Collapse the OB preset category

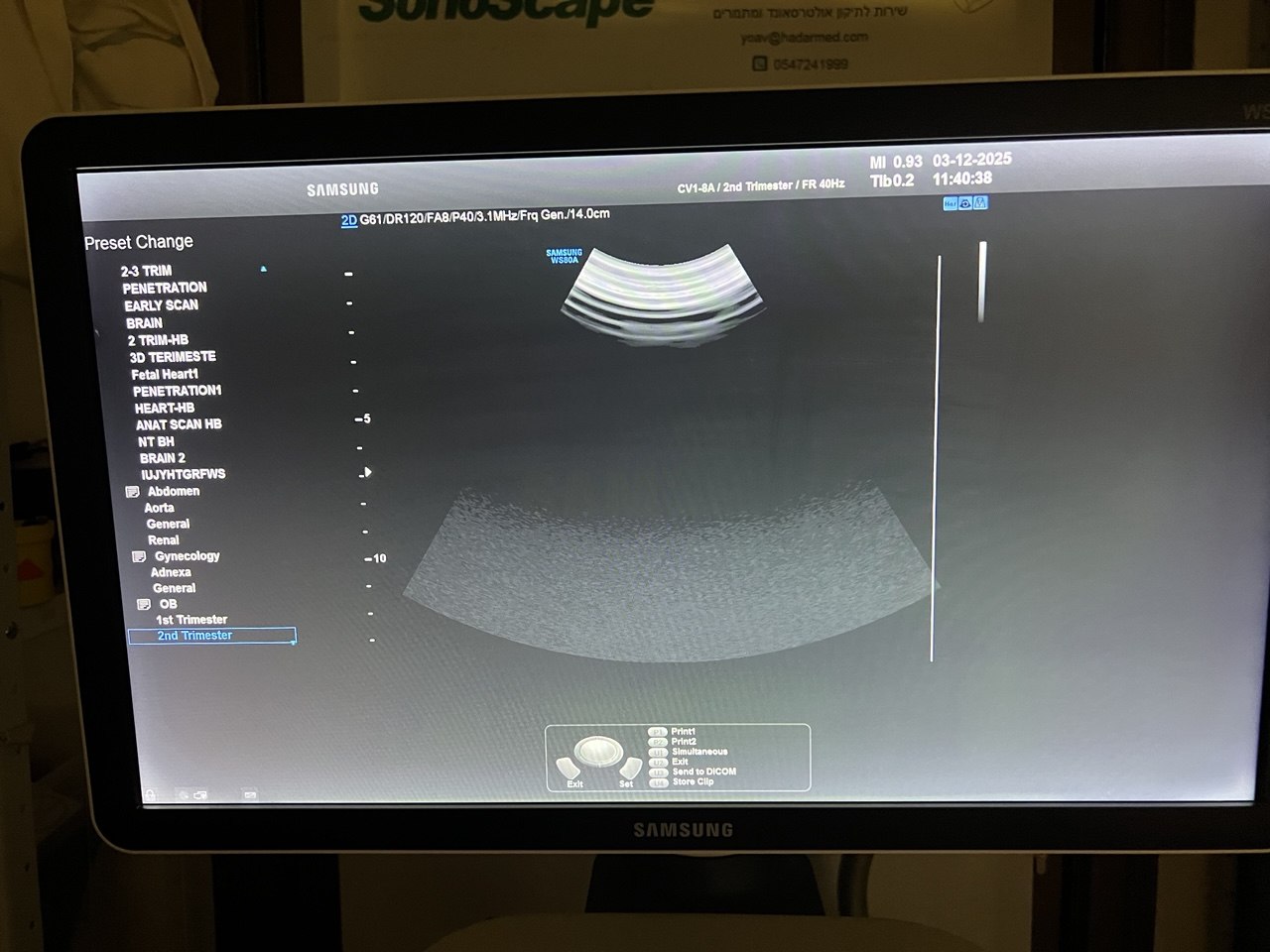click(144, 604)
